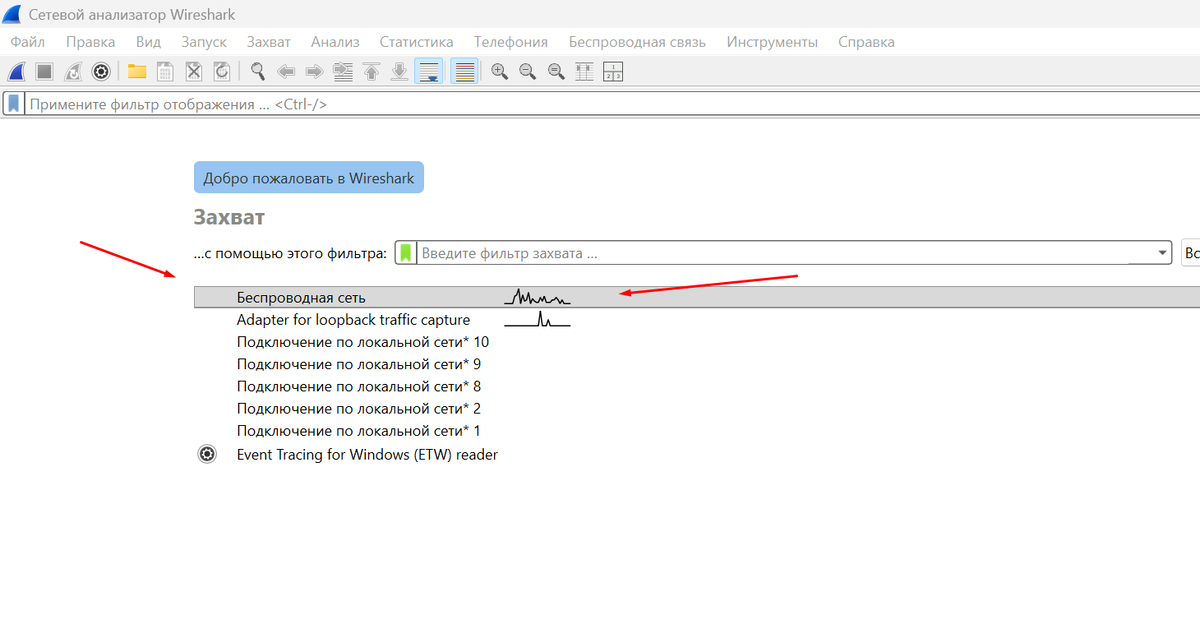Open the Вид menu
This screenshot has width=1200, height=629.
[148, 42]
